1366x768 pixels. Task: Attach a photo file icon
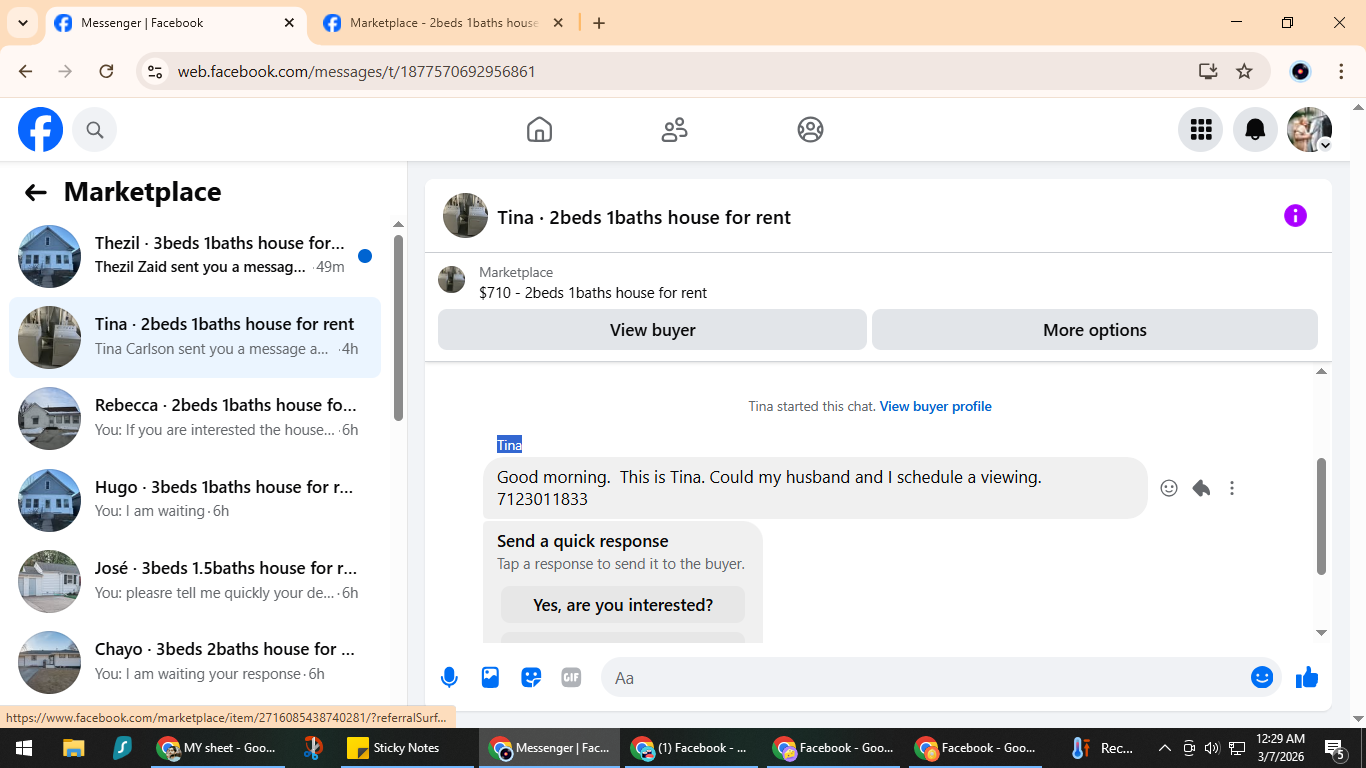[x=490, y=678]
